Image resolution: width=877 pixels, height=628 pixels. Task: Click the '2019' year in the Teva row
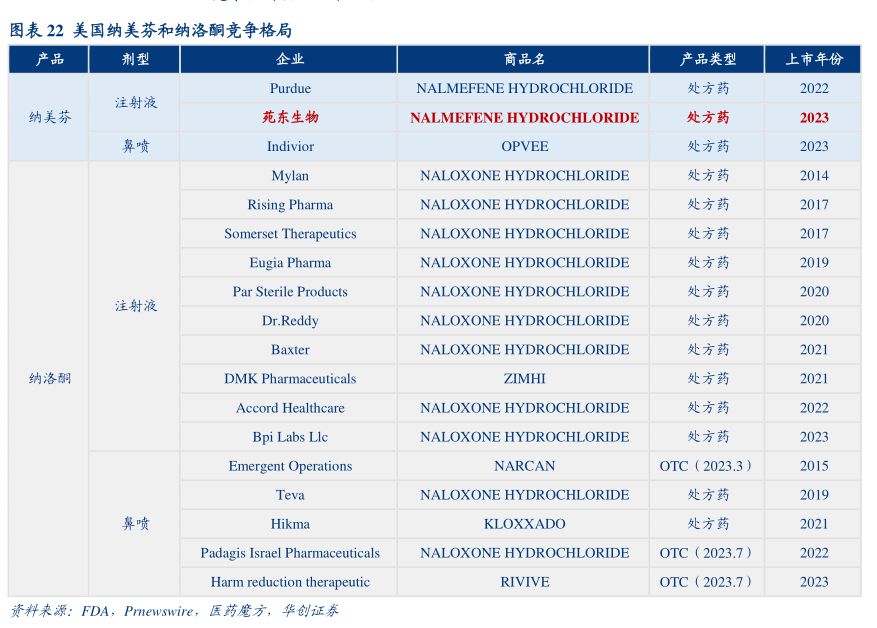814,495
